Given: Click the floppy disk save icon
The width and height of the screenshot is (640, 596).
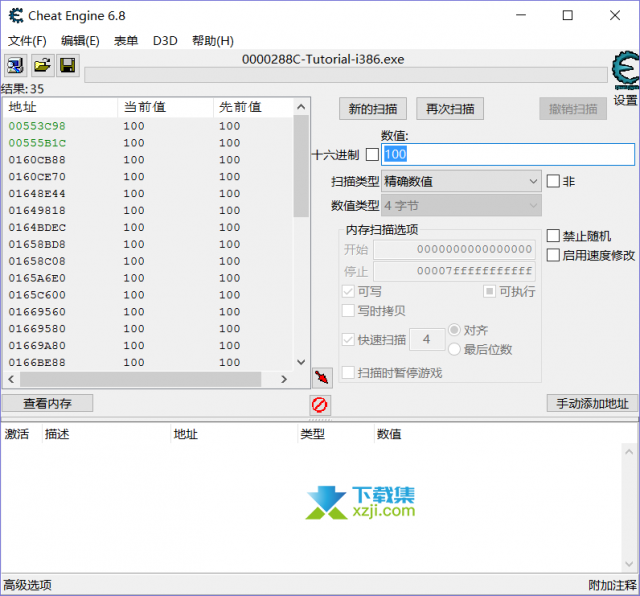Looking at the screenshot, I should [x=68, y=65].
